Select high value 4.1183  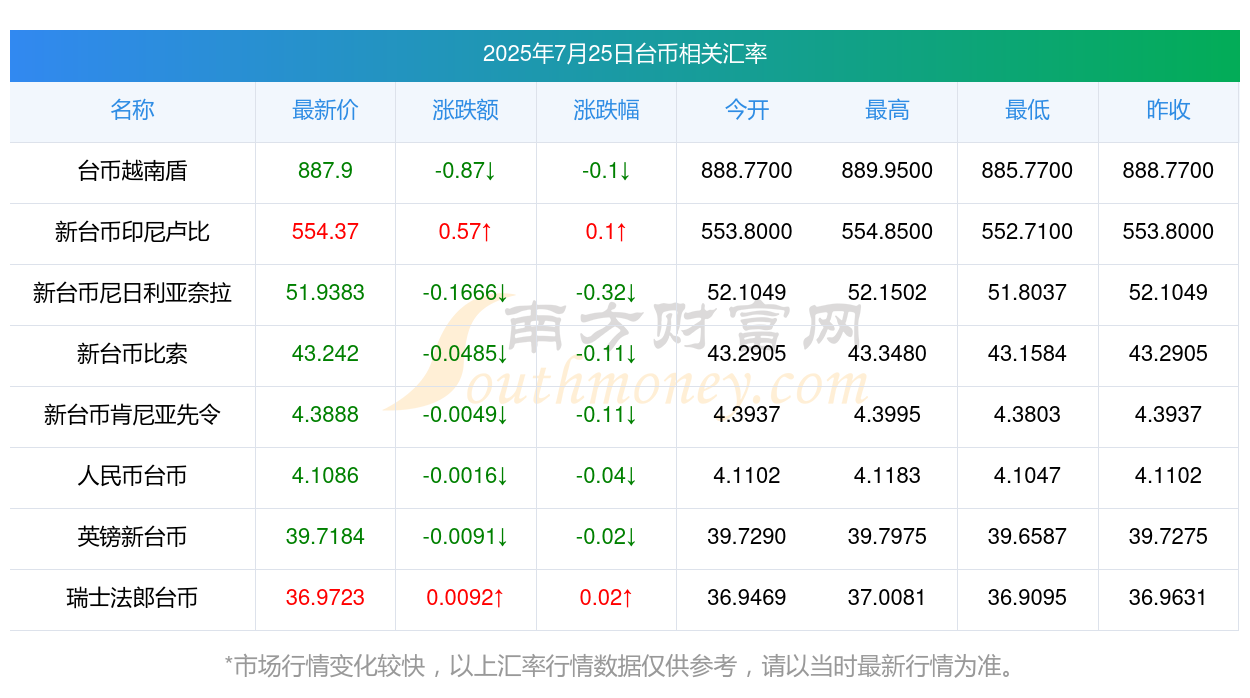click(887, 476)
